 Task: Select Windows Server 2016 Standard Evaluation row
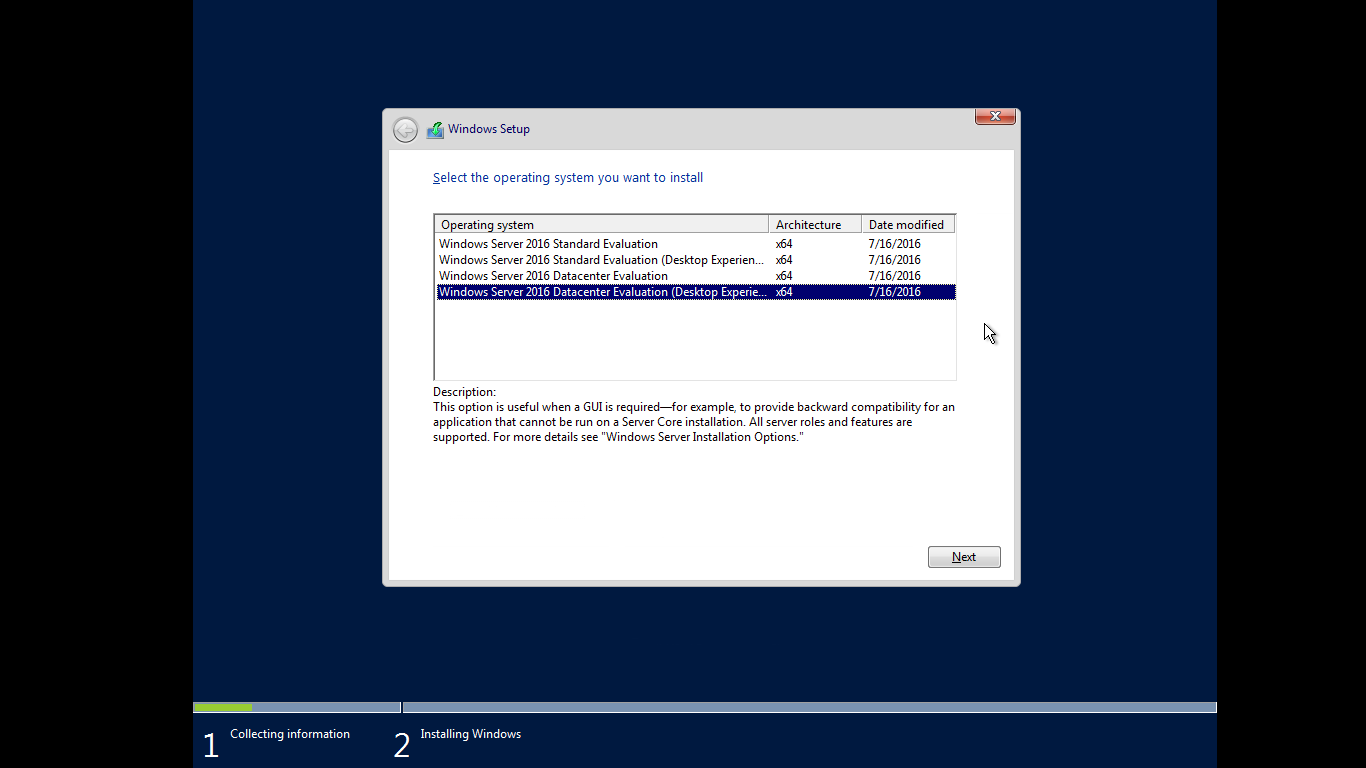[695, 244]
